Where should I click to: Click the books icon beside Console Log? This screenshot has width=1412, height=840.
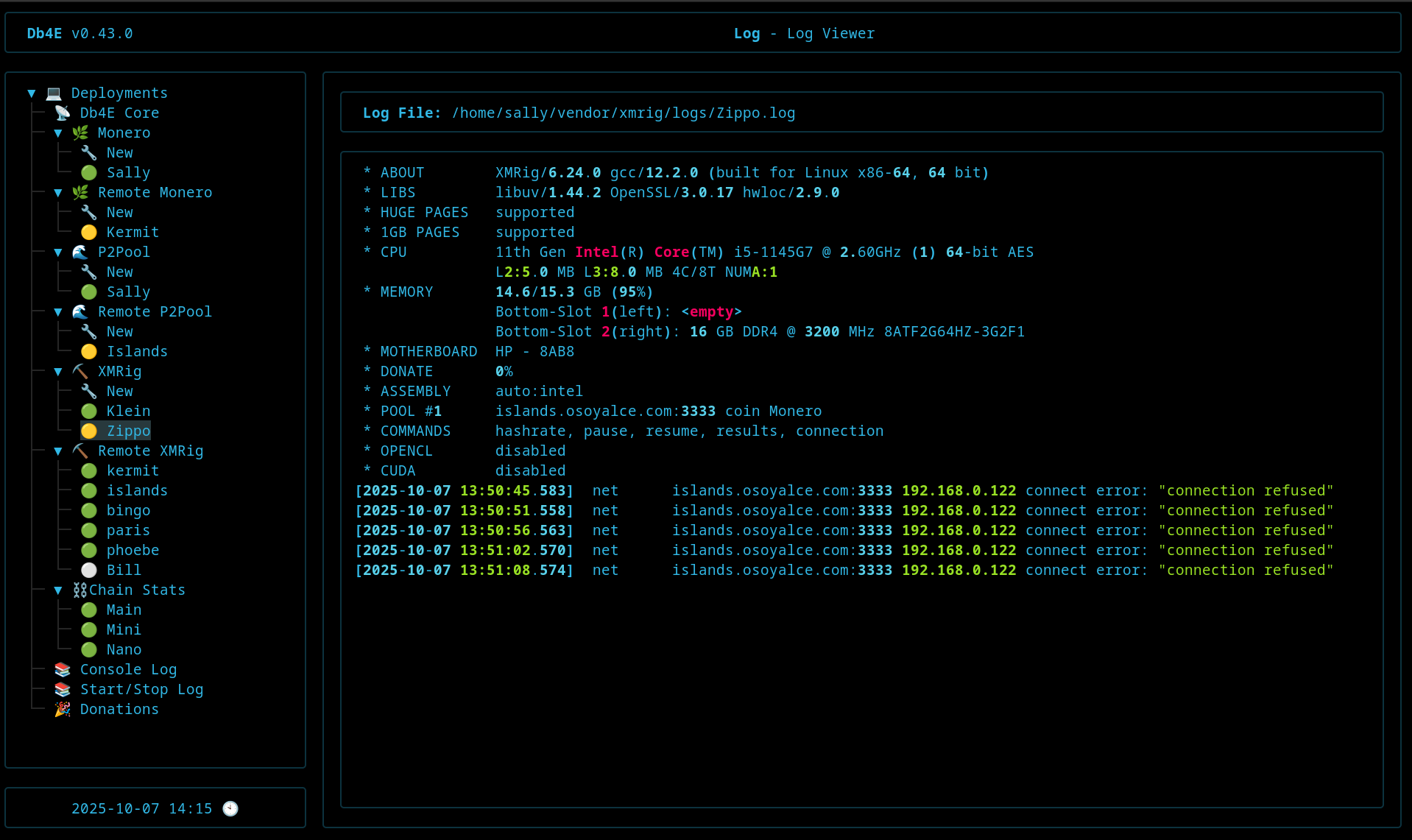(63, 669)
